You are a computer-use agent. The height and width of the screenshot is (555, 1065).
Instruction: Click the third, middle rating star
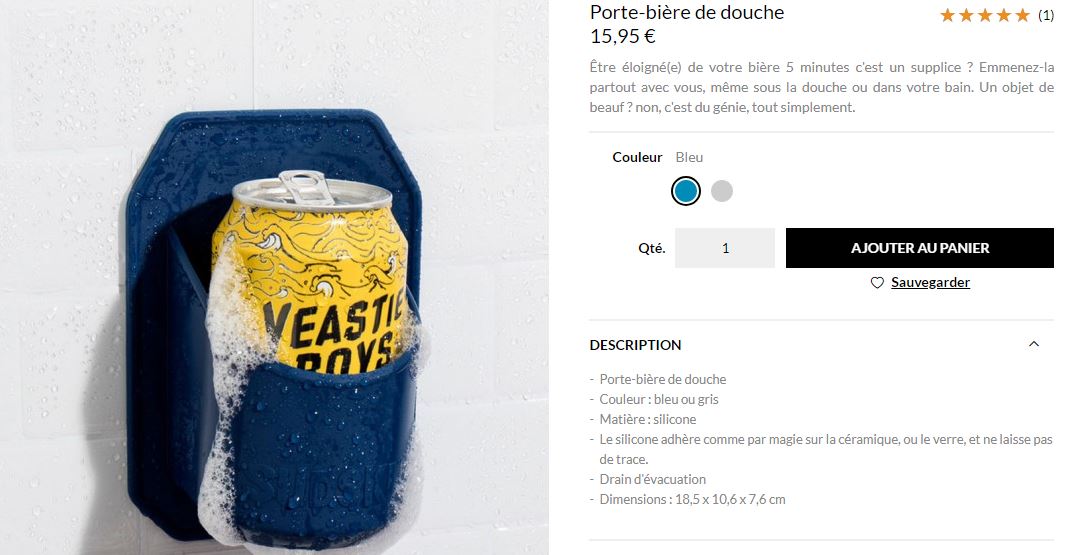click(x=985, y=15)
